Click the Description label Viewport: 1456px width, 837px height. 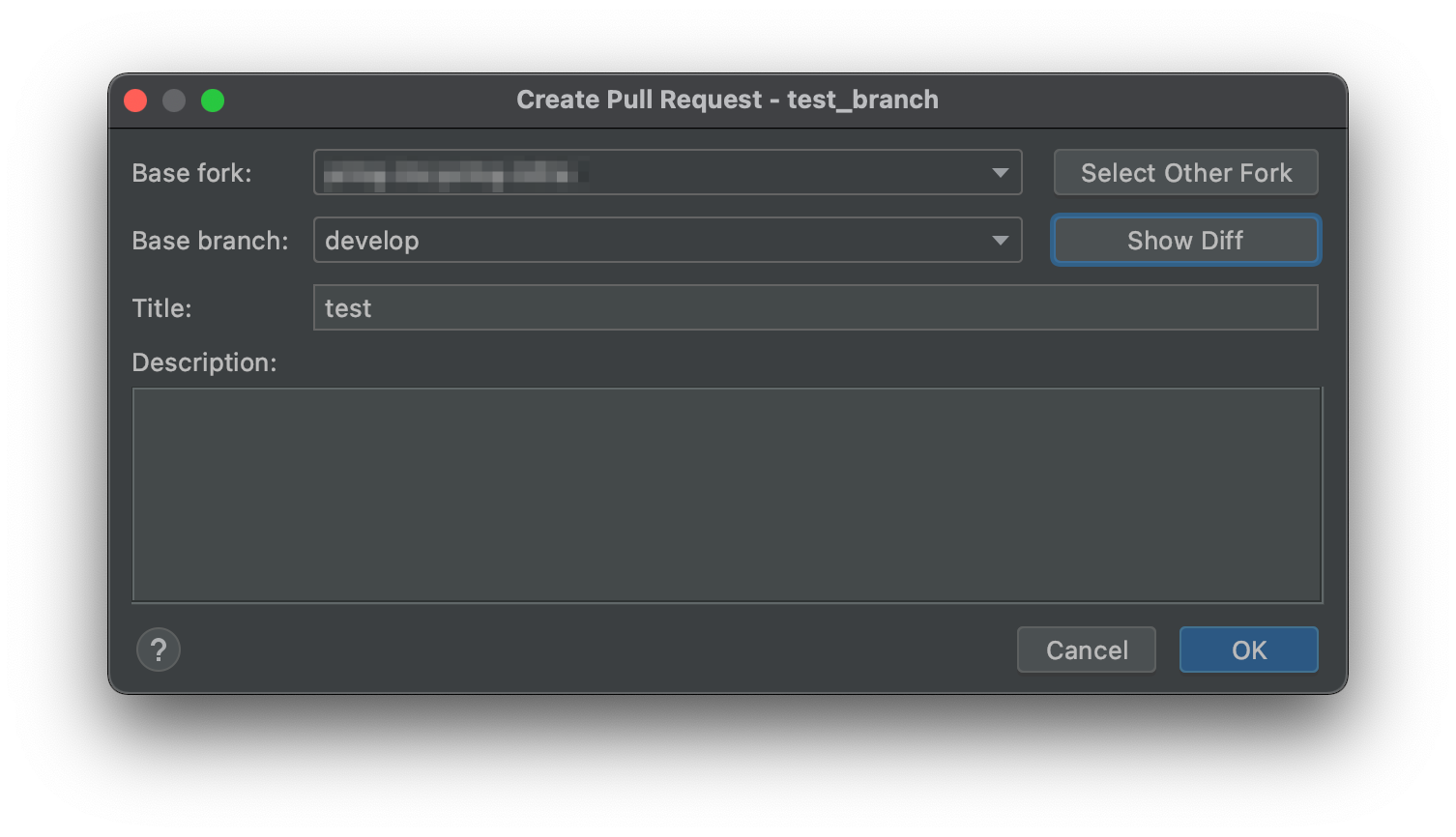[x=204, y=362]
